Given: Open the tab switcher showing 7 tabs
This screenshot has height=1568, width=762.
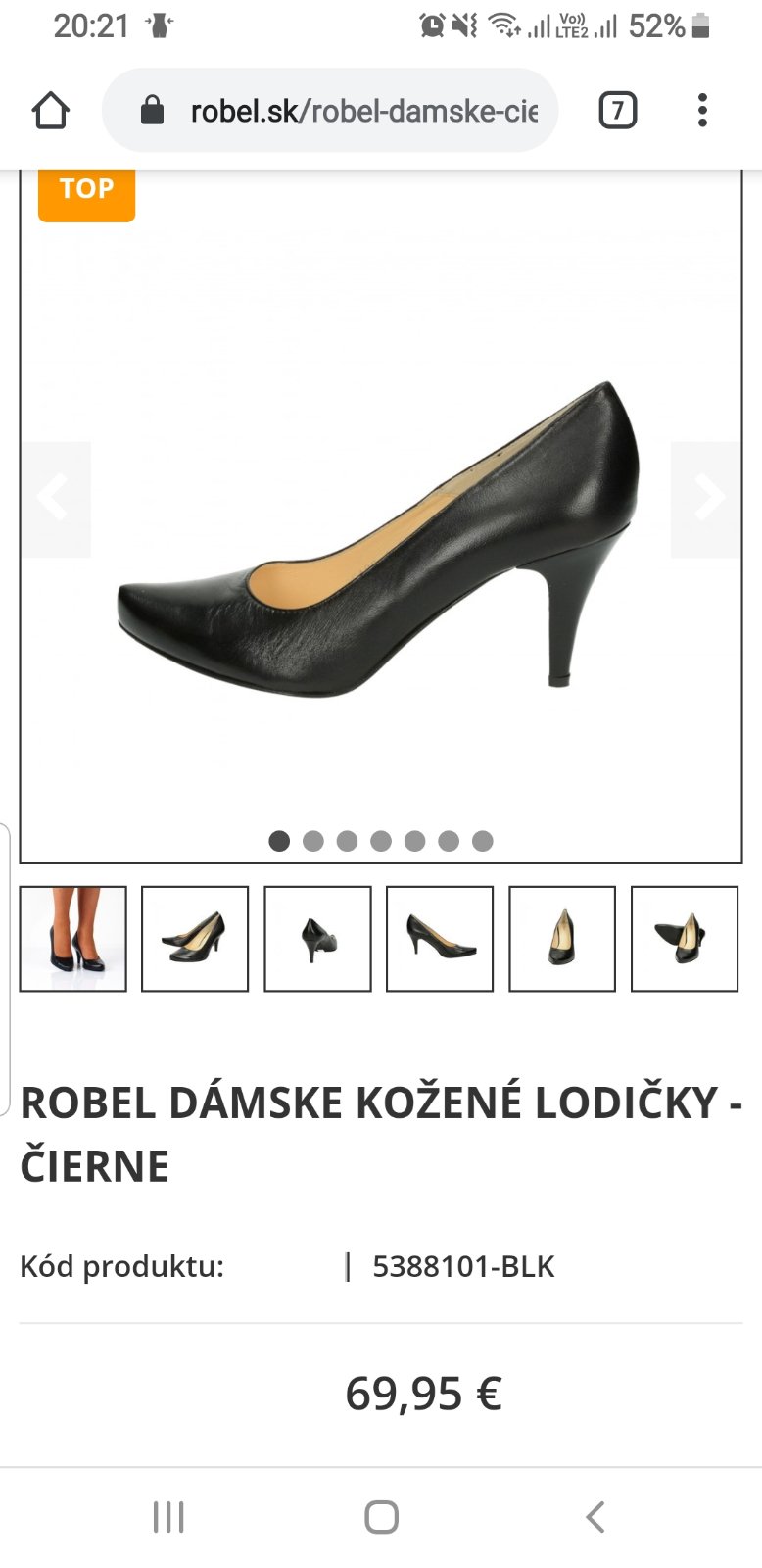Looking at the screenshot, I should (x=617, y=111).
